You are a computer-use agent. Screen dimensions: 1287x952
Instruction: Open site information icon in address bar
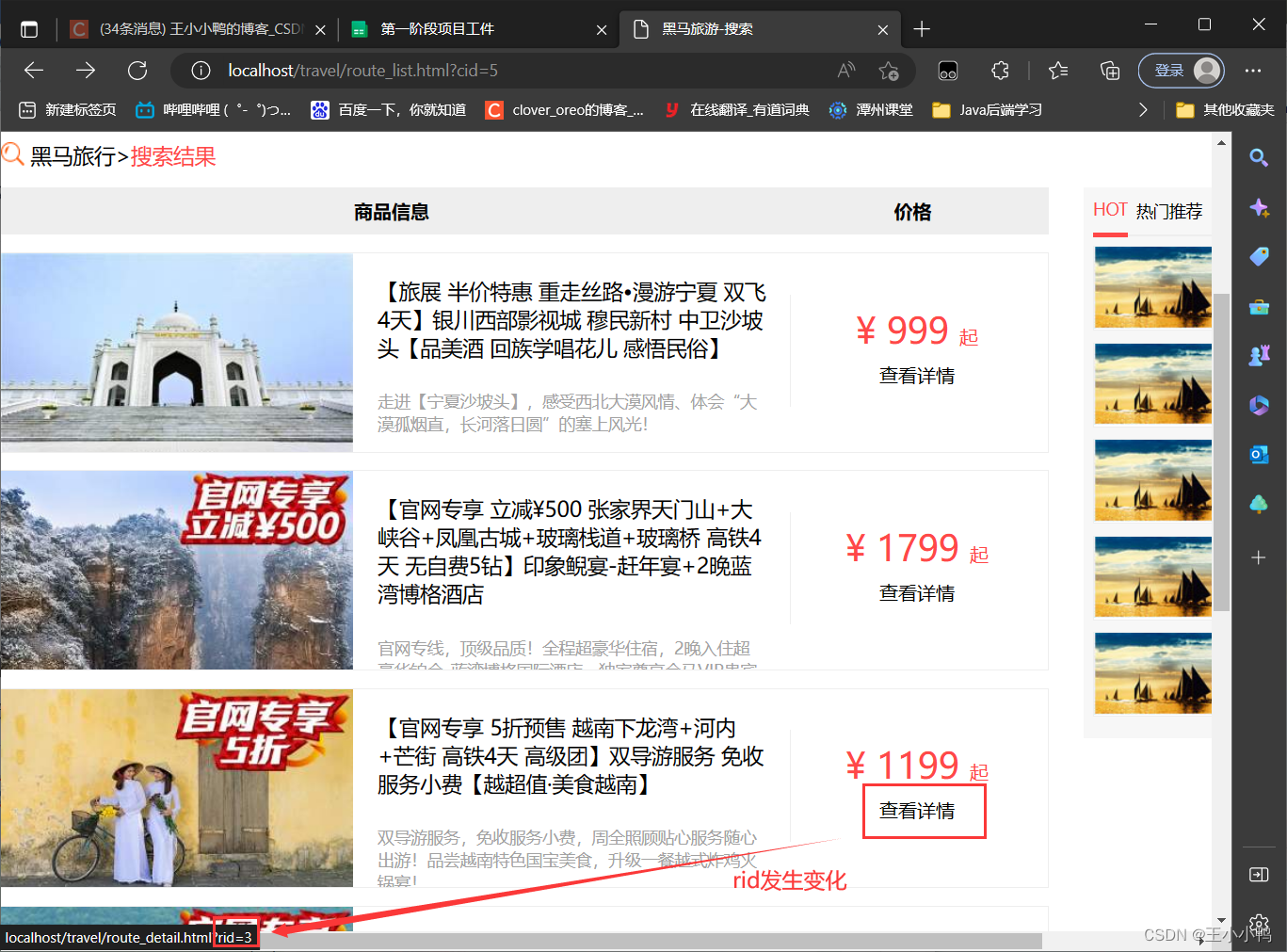(x=201, y=71)
